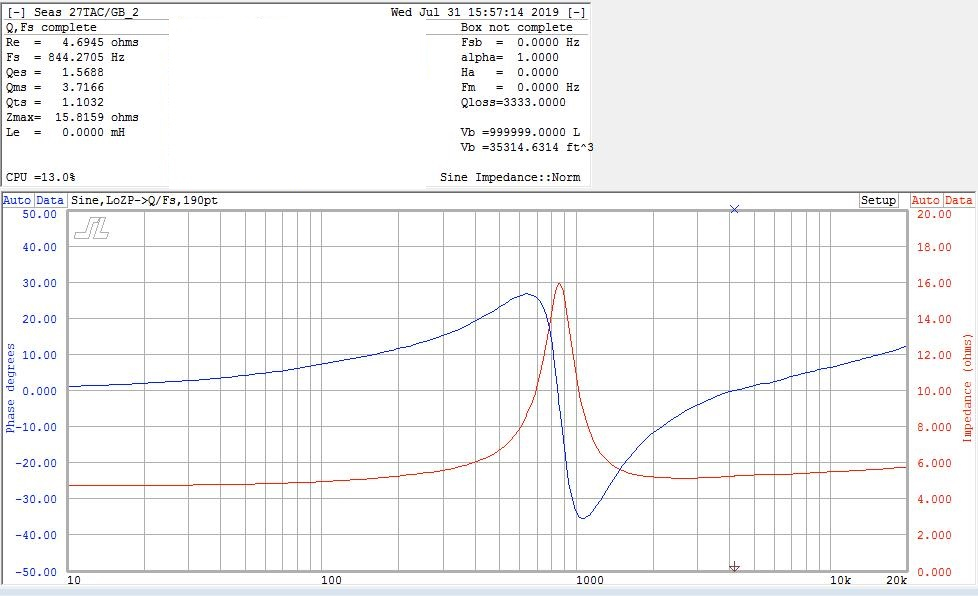Select the blue X cursor marker at the top
Screen dimensions: 978x596
click(735, 209)
